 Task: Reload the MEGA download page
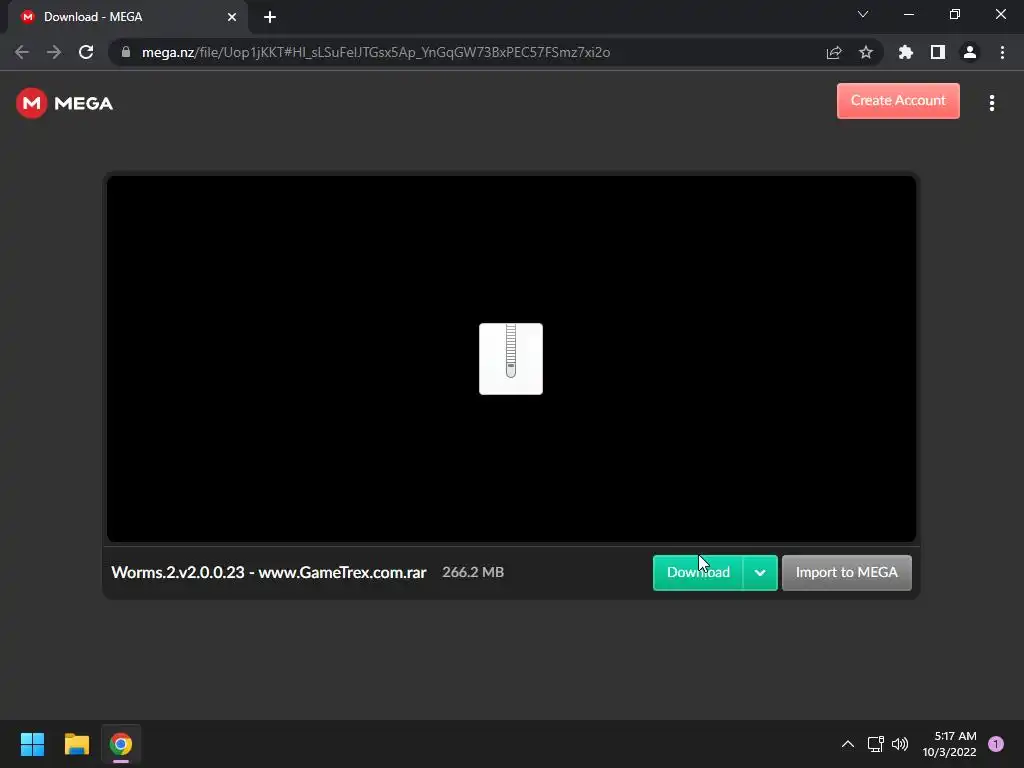click(x=86, y=52)
